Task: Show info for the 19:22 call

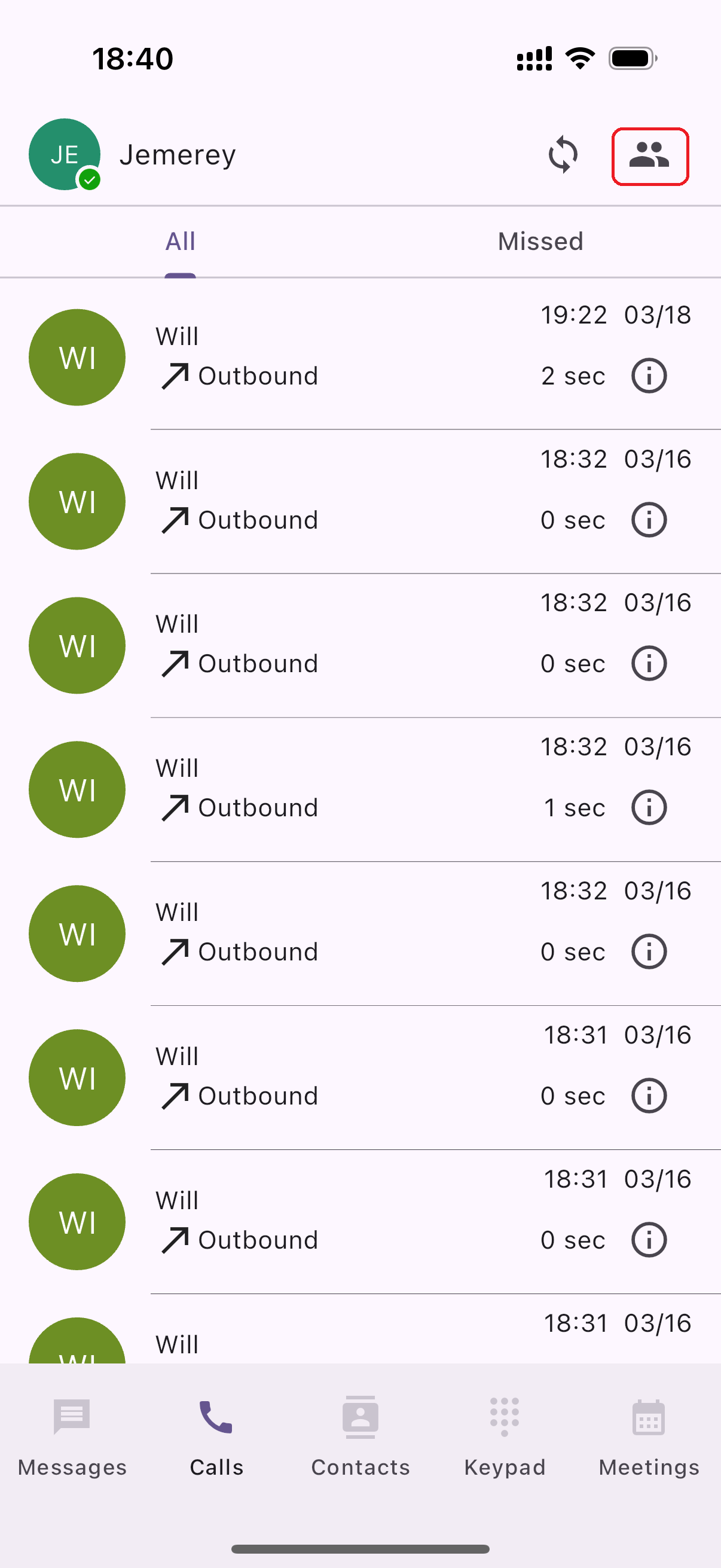Action: [649, 376]
